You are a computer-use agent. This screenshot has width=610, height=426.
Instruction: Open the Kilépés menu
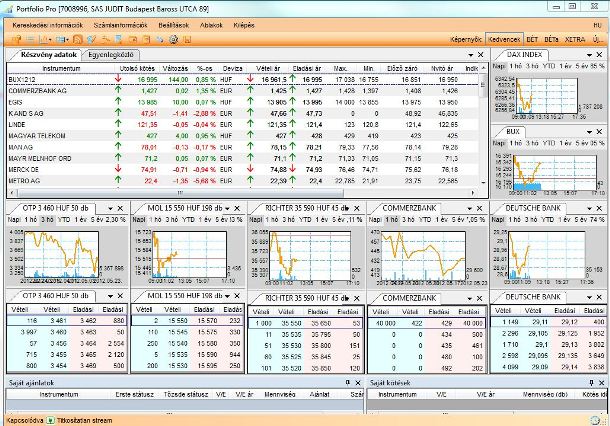pos(244,25)
